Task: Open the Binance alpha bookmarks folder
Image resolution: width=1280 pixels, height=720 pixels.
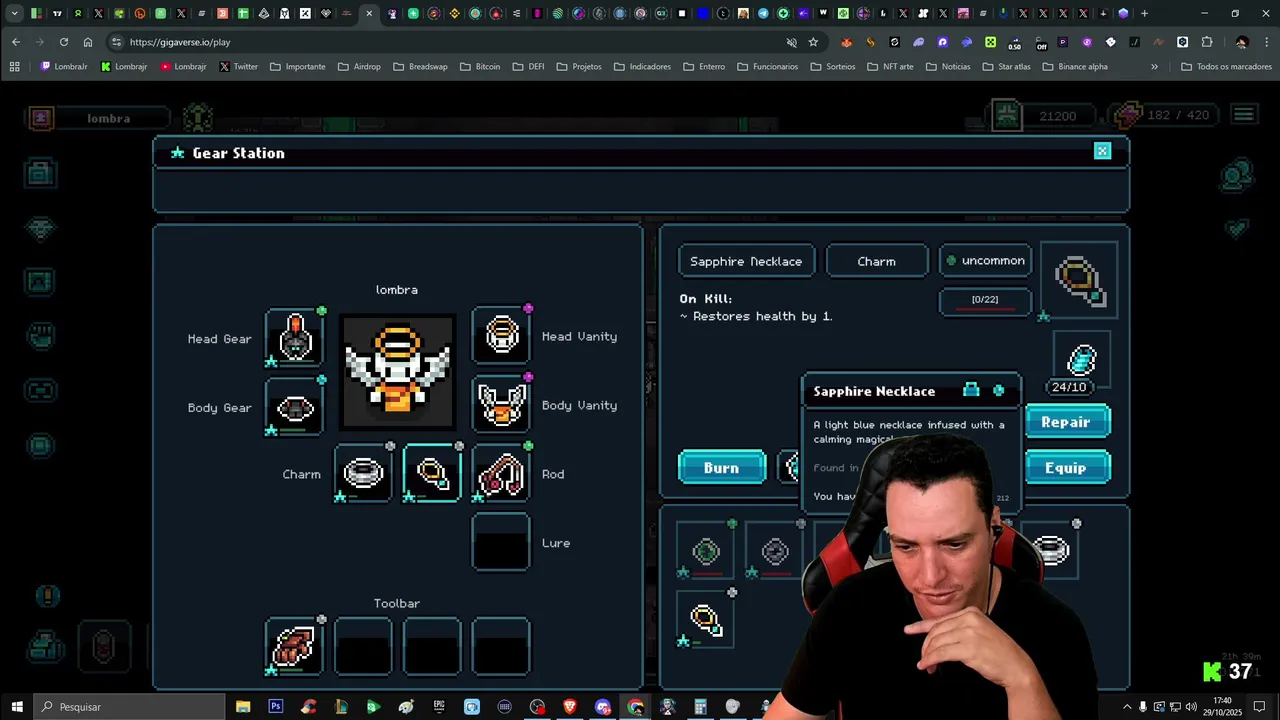Action: click(x=1075, y=67)
